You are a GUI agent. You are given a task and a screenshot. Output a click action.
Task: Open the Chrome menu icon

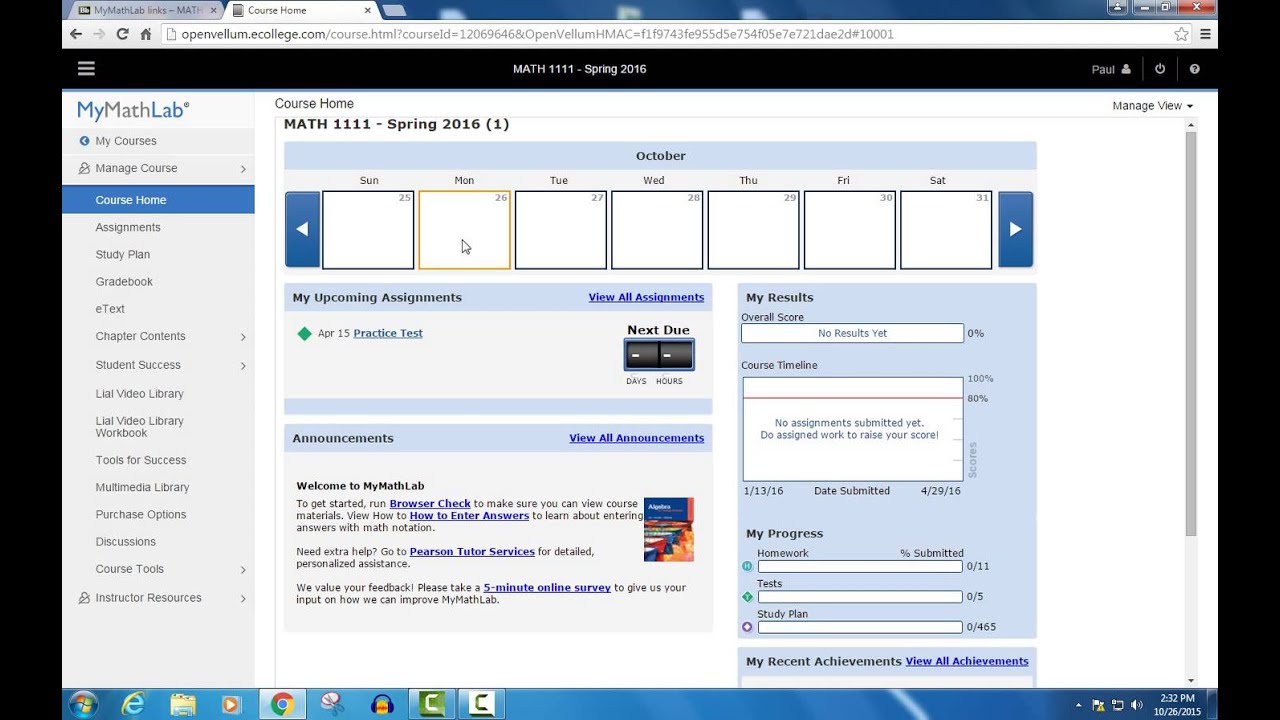coord(1205,34)
